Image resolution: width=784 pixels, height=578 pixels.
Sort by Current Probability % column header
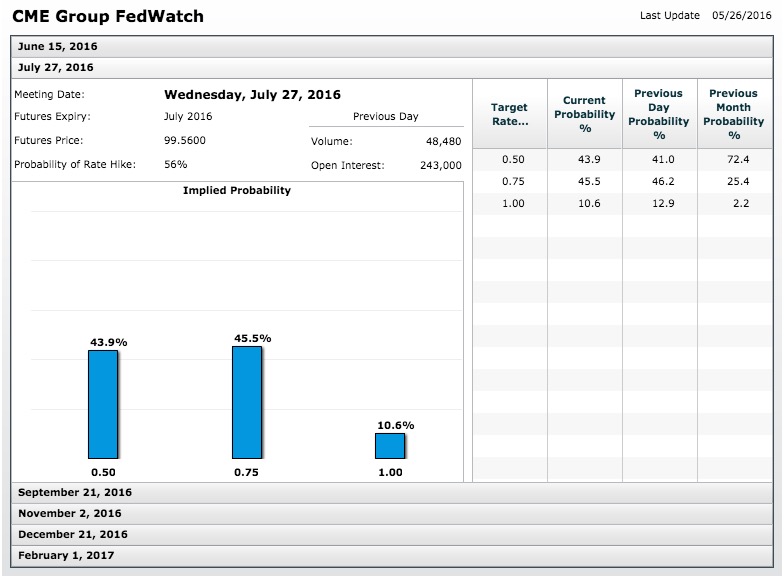[584, 114]
